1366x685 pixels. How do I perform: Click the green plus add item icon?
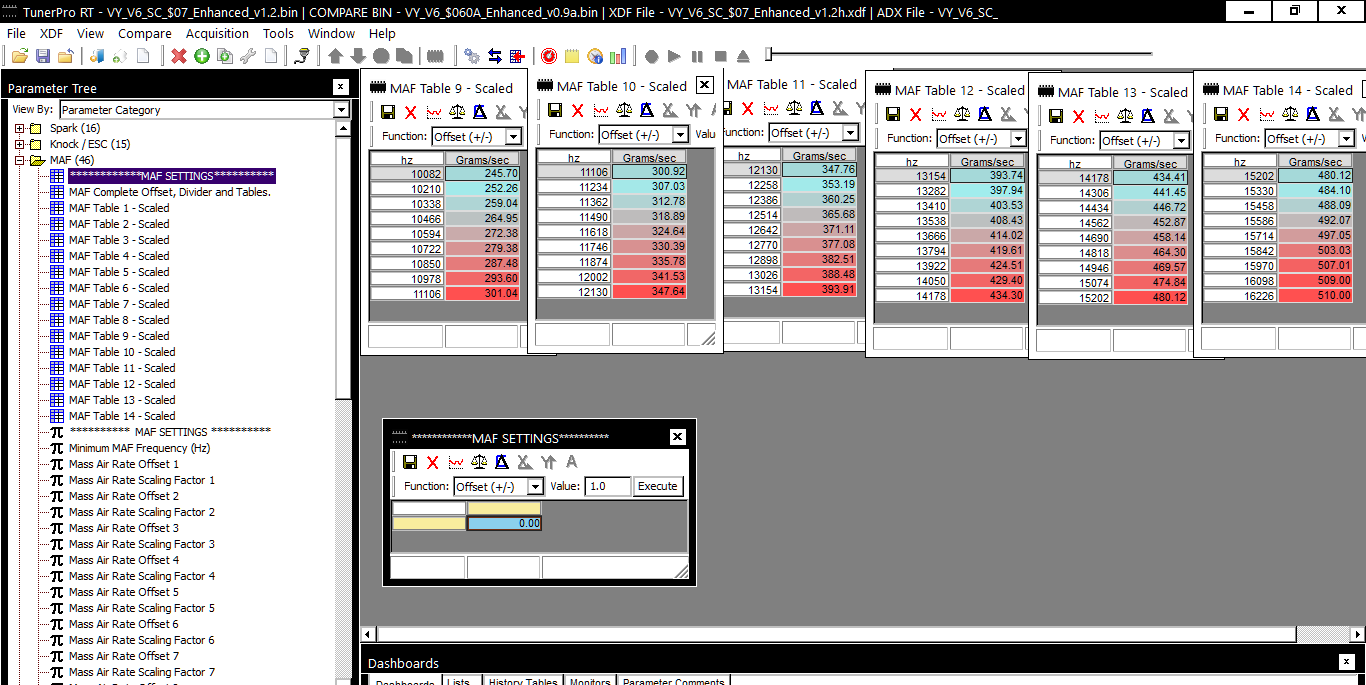202,56
